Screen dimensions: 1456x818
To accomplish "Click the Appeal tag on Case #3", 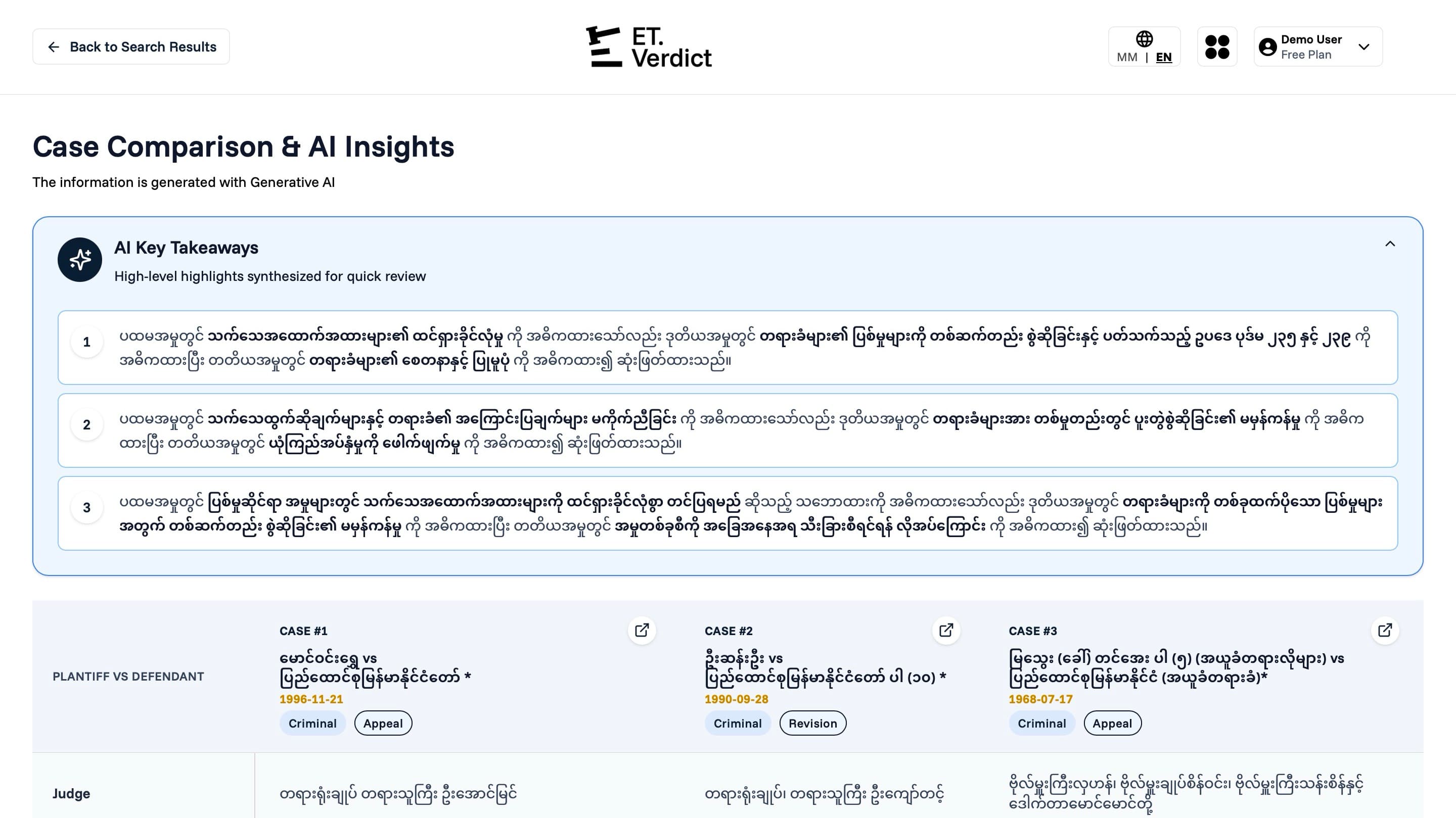I will [x=1112, y=723].
